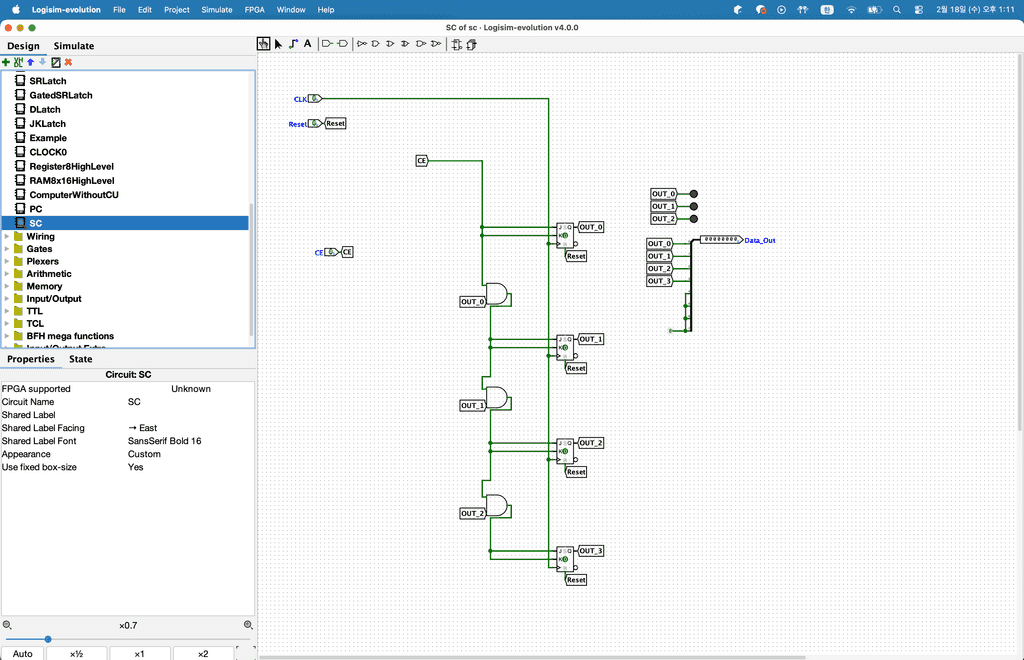
Task: Choose the Wiring tool in toolbar
Action: click(293, 44)
